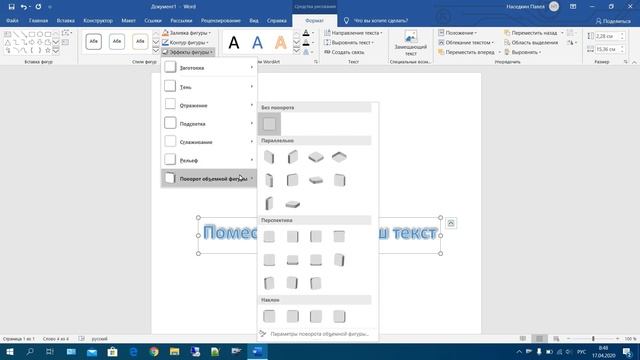
Task: Switch to web layout view icon
Action: tap(556, 339)
